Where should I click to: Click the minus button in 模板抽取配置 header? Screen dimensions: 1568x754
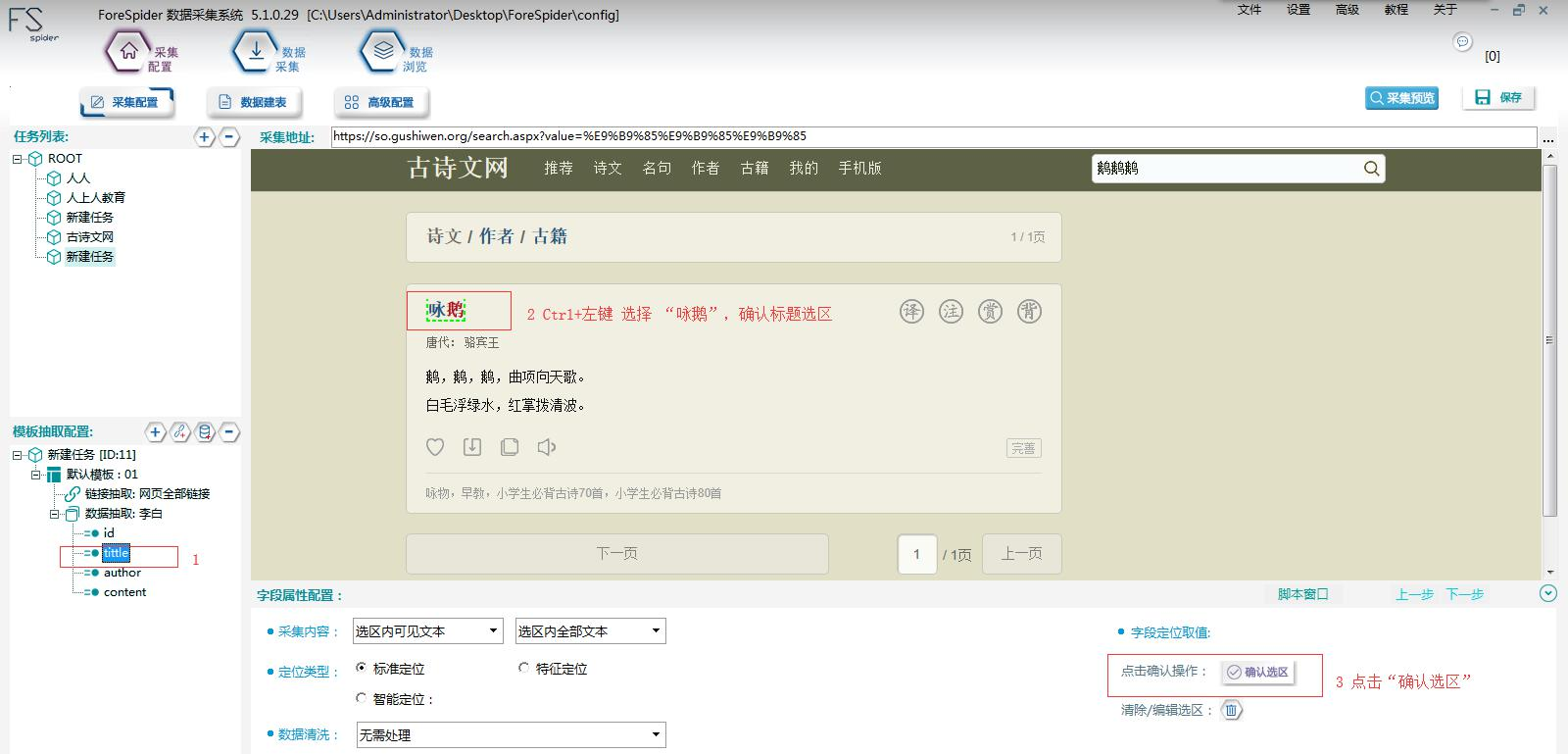click(228, 431)
